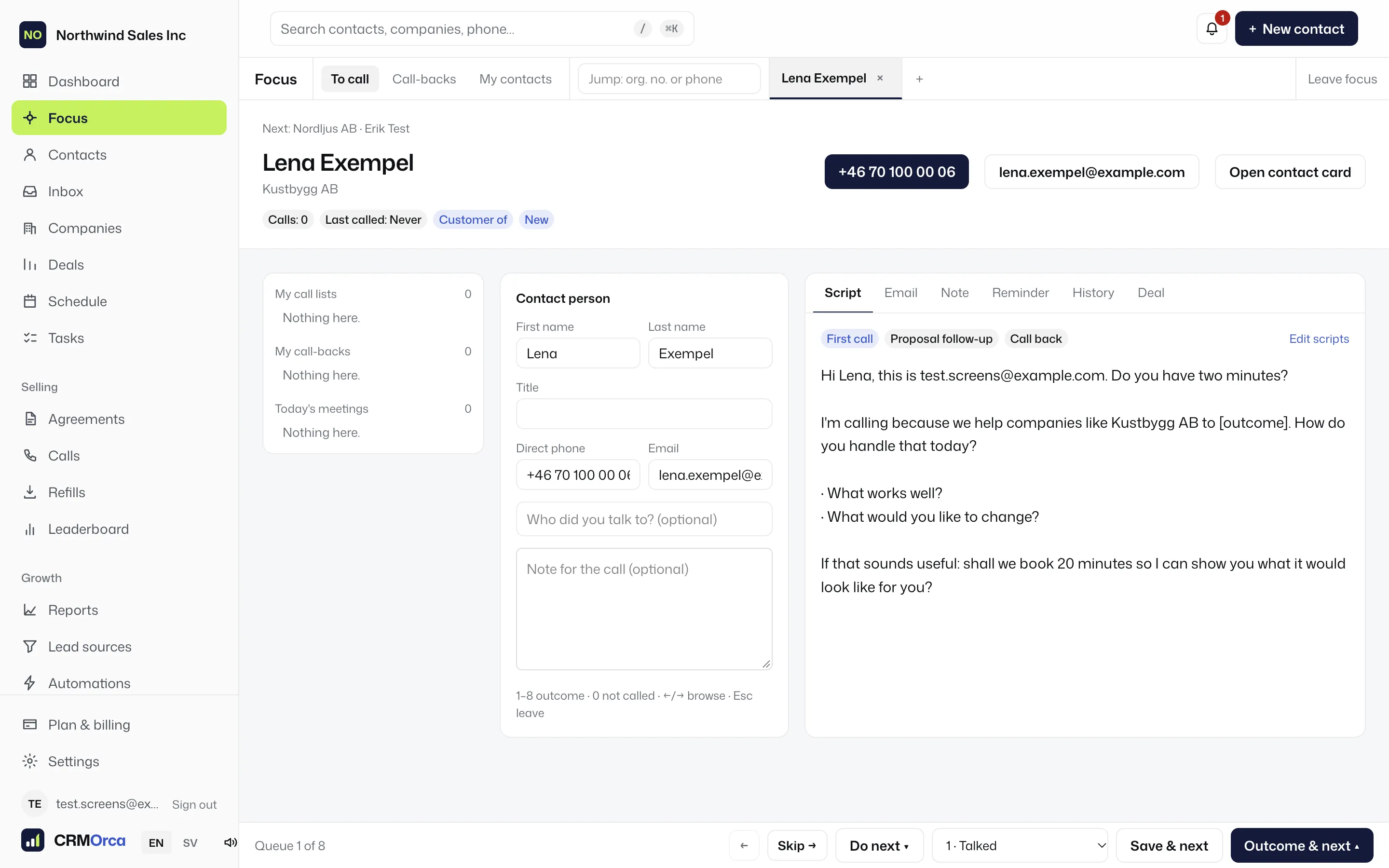Expand the Do next menu
This screenshot has width=1389, height=868.
tap(879, 846)
